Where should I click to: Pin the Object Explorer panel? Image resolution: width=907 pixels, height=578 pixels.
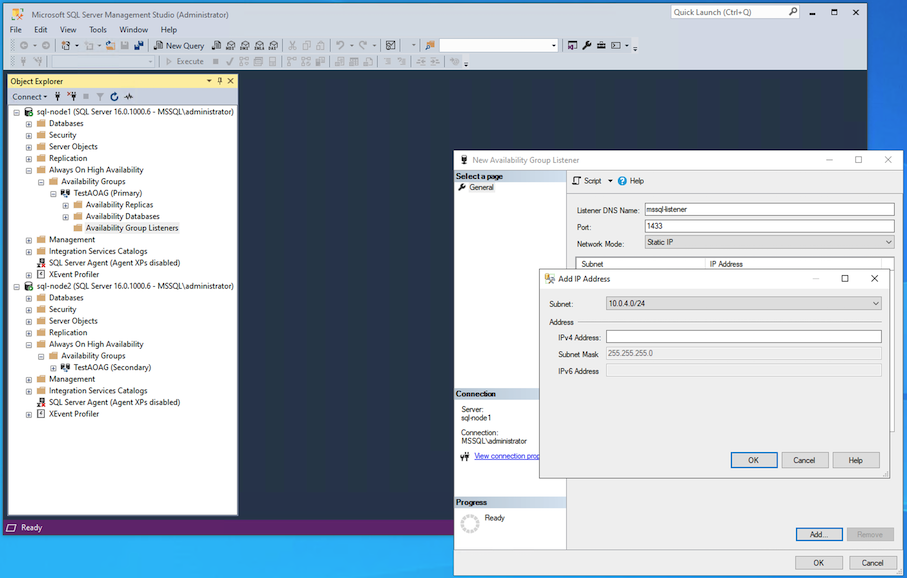(220, 81)
